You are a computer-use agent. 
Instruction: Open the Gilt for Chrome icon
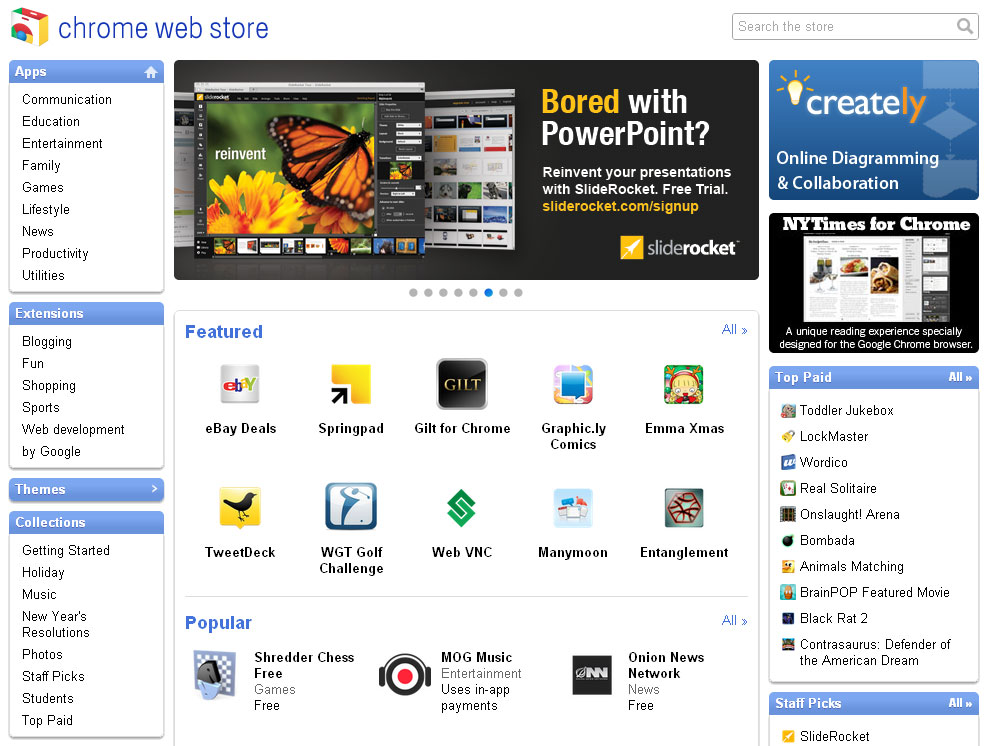tap(462, 384)
